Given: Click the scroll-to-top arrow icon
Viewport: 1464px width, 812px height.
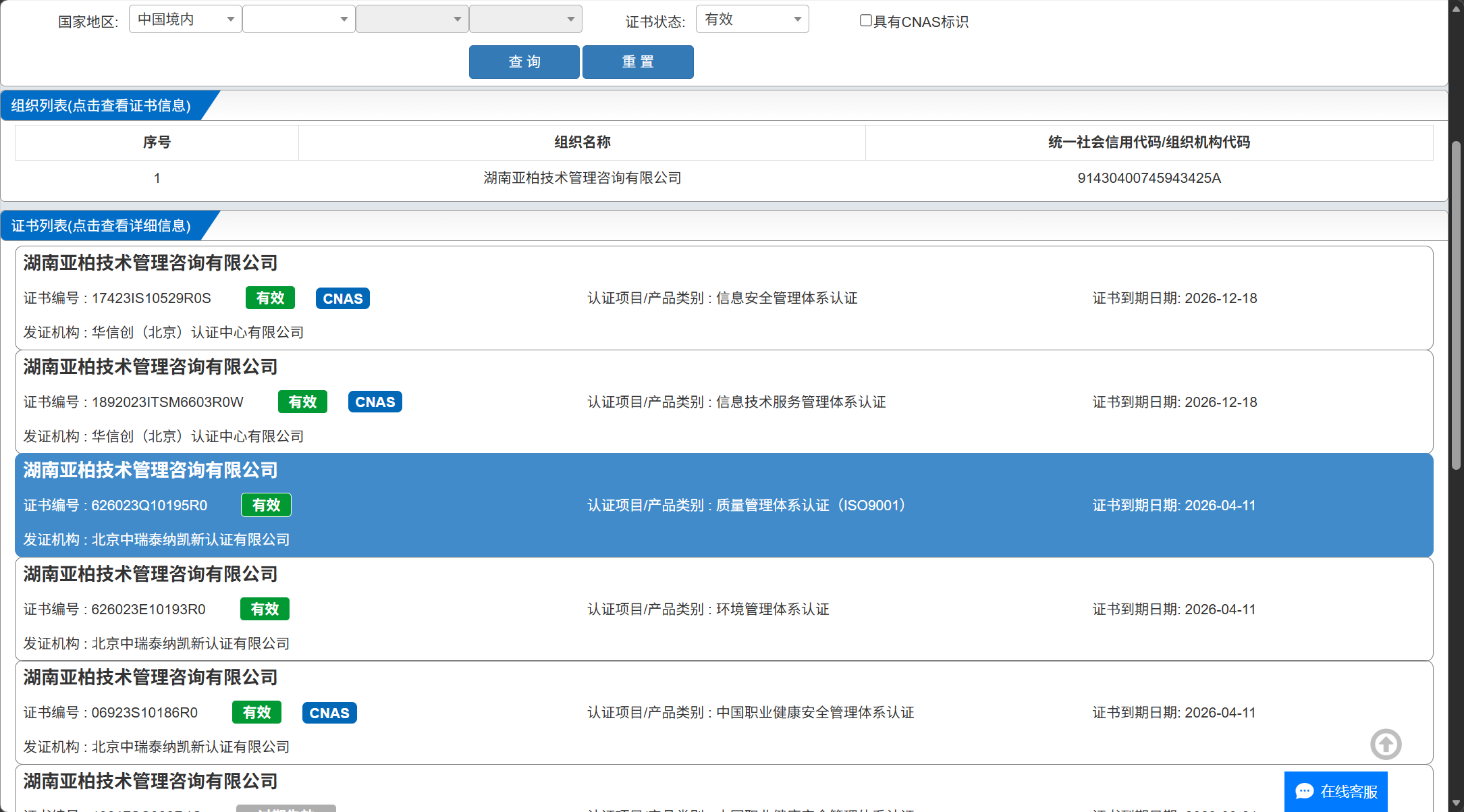Looking at the screenshot, I should [1386, 745].
